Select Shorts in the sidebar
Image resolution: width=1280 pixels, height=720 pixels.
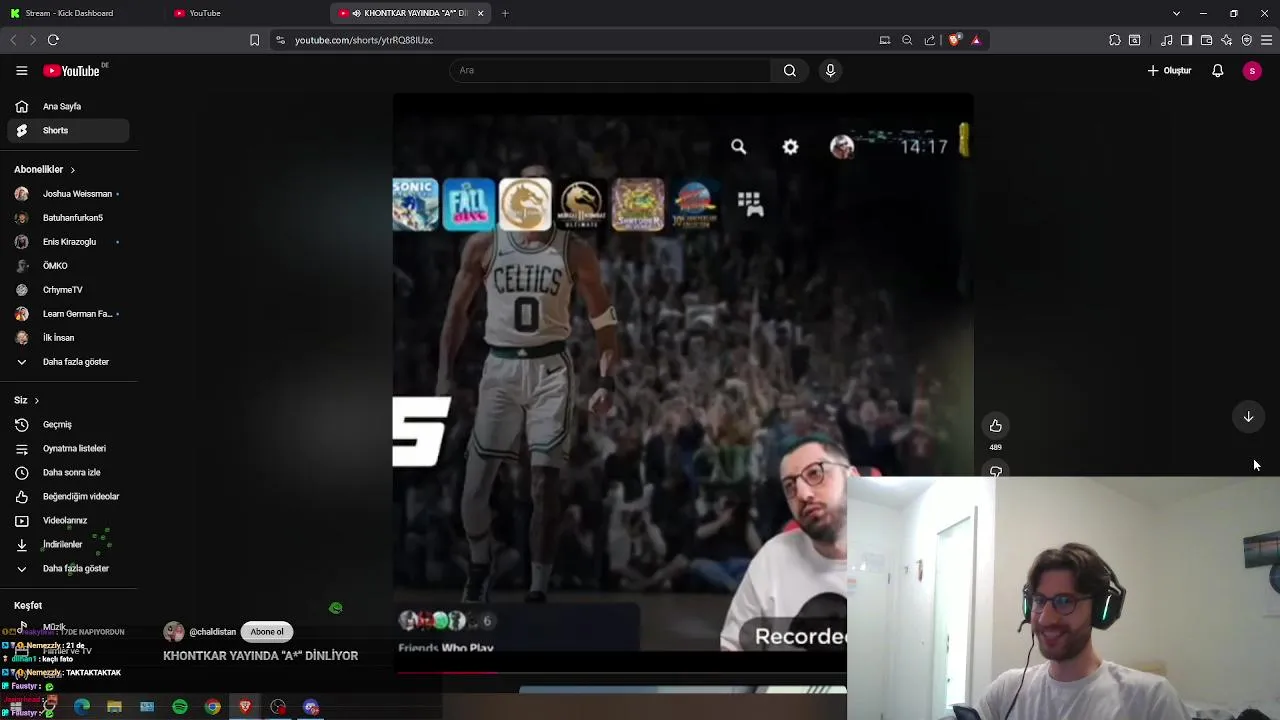point(68,130)
